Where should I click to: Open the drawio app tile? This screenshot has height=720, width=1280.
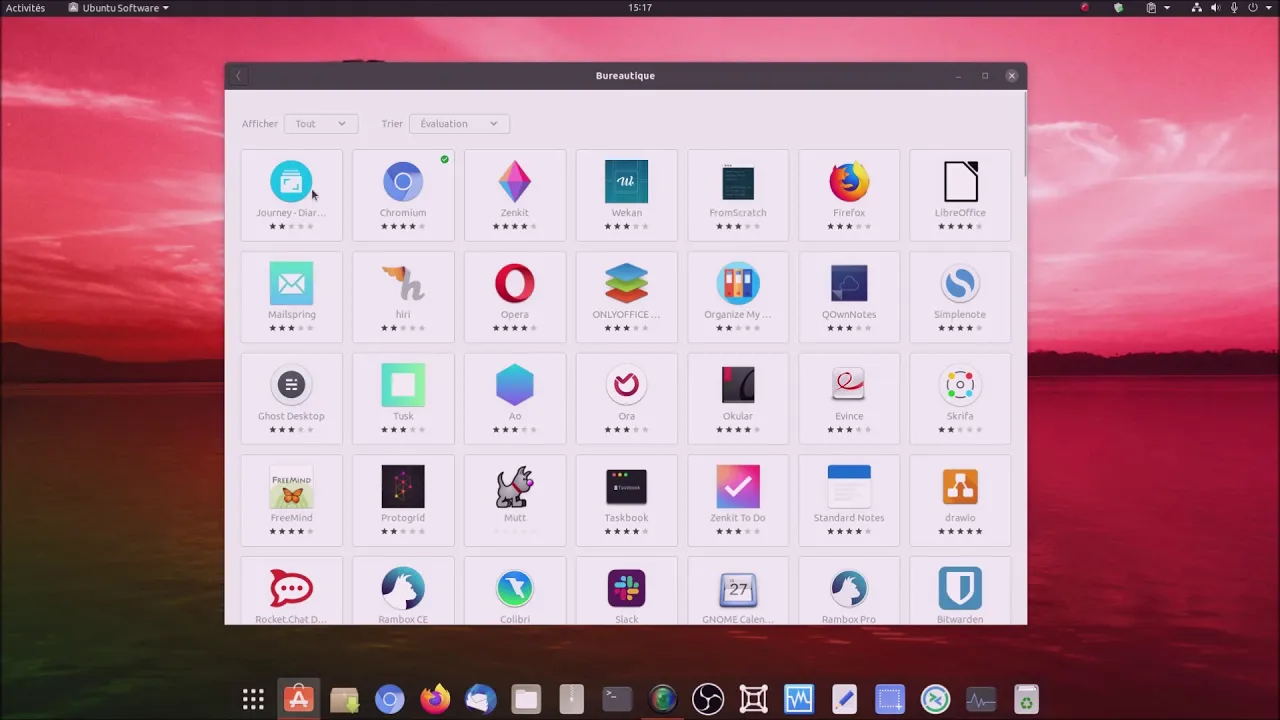coord(960,500)
